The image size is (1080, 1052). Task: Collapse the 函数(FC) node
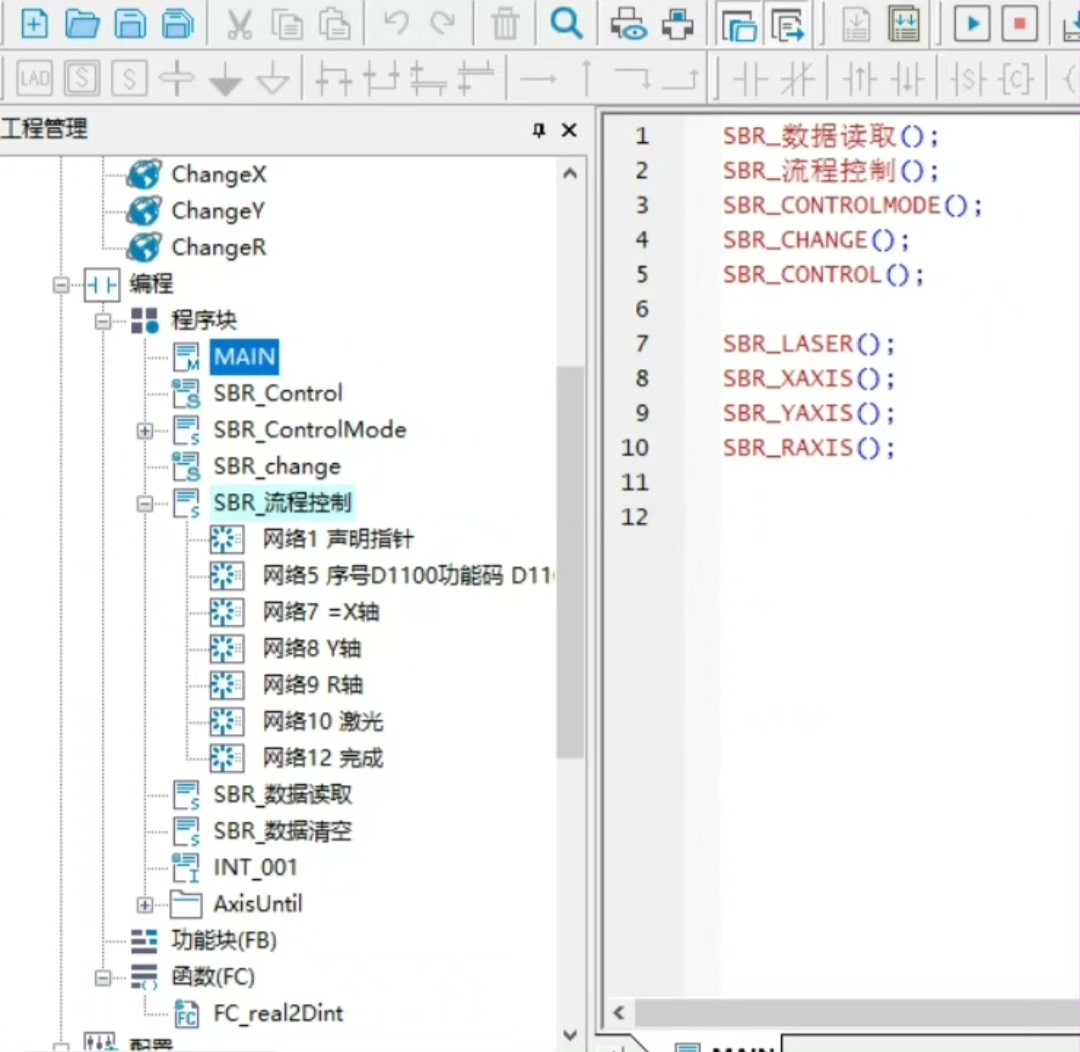pos(103,978)
